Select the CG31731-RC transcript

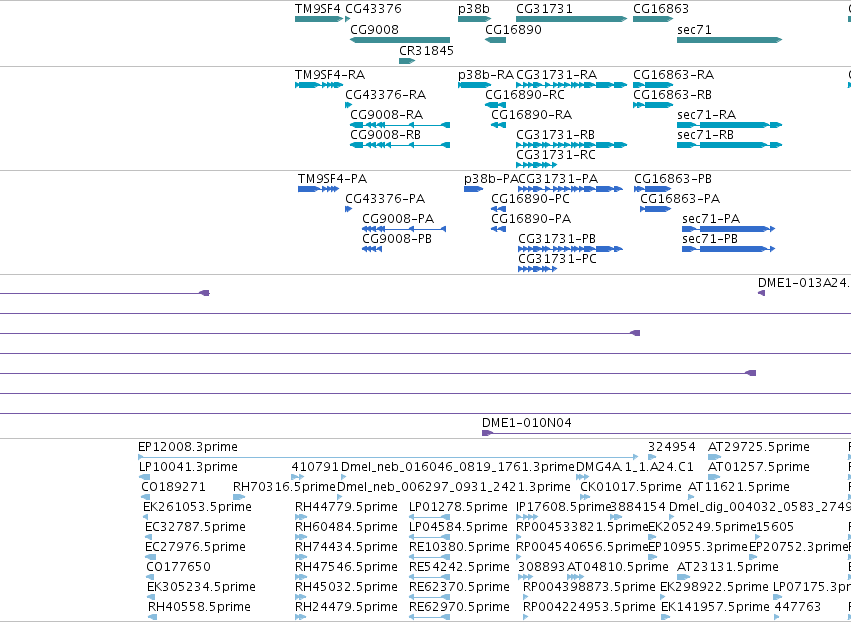click(537, 165)
